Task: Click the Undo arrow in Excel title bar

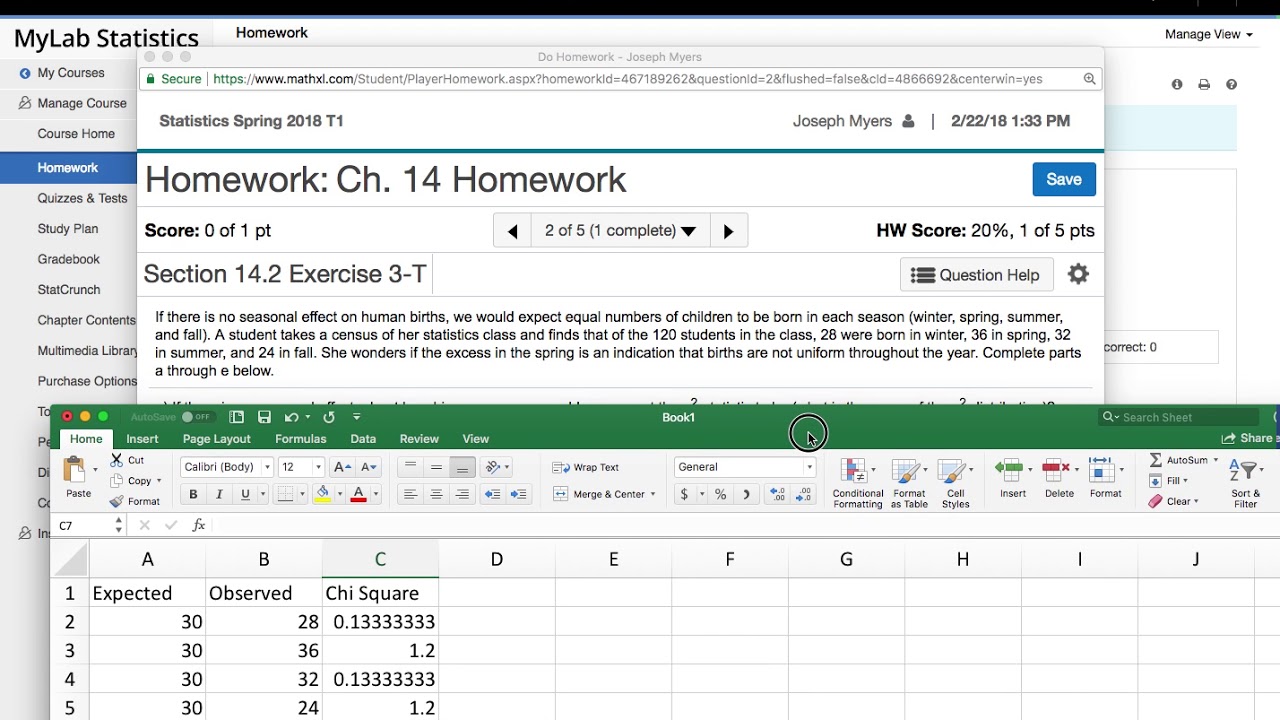Action: tap(291, 417)
